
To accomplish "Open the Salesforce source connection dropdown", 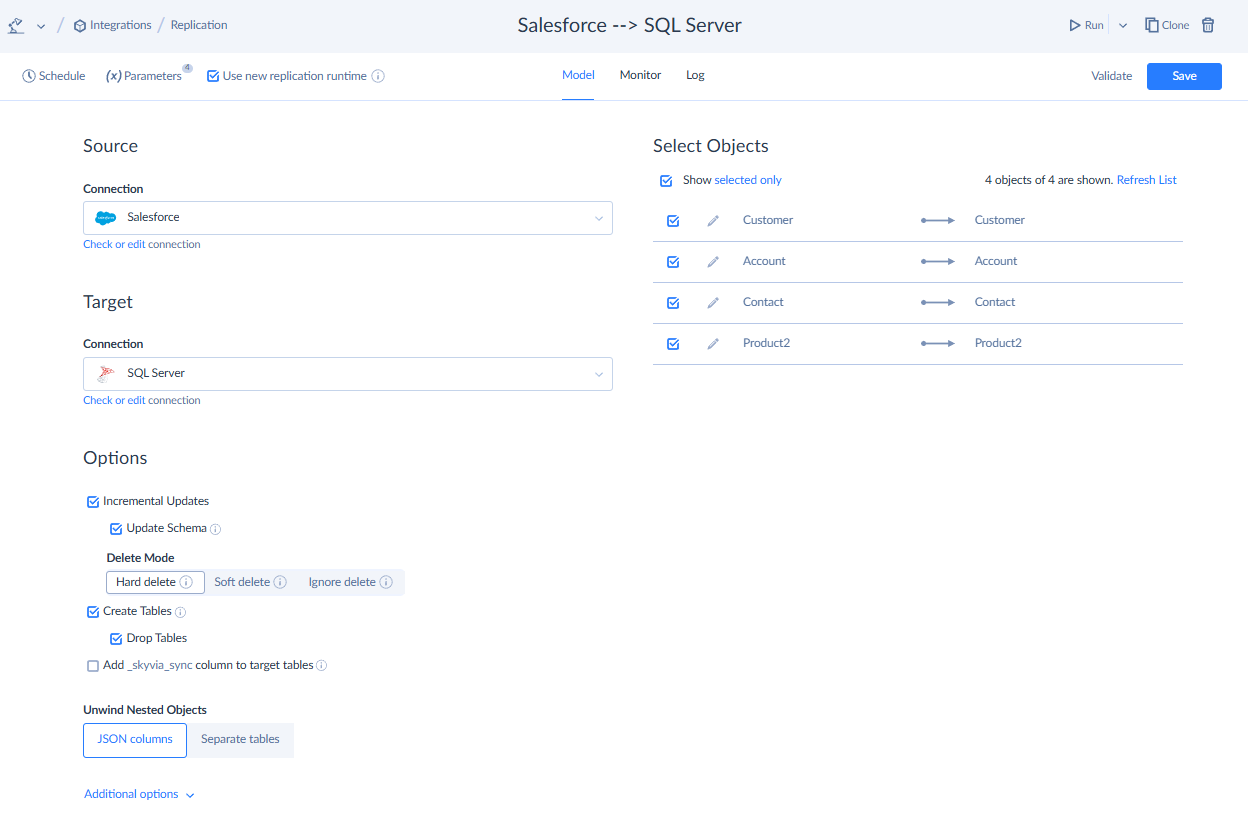I will (347, 218).
